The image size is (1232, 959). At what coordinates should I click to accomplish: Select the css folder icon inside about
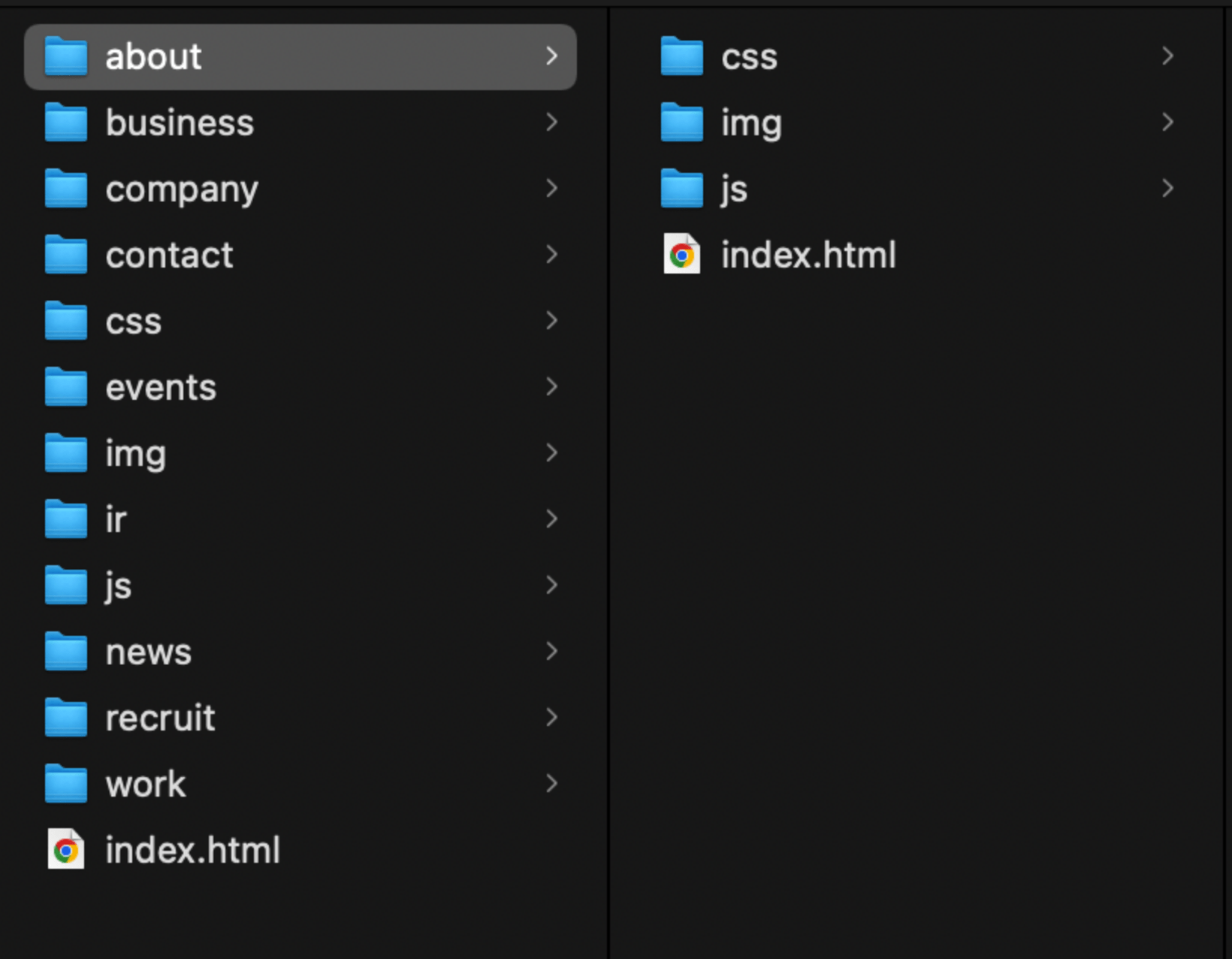pos(682,56)
